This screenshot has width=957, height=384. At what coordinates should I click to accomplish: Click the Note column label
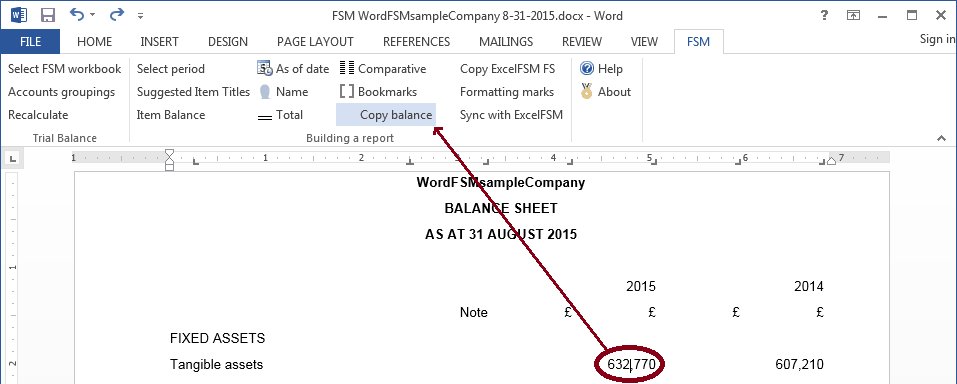pos(474,313)
